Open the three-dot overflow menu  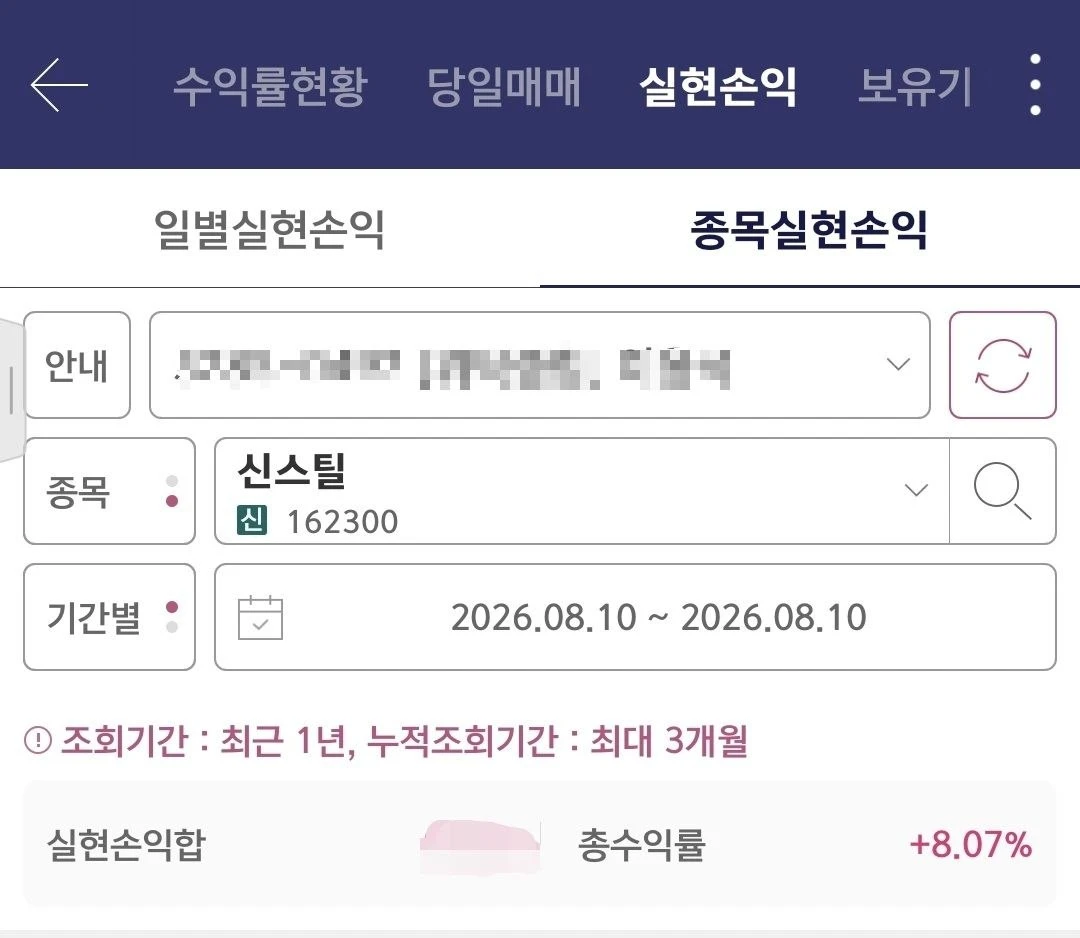pyautogui.click(x=1035, y=85)
